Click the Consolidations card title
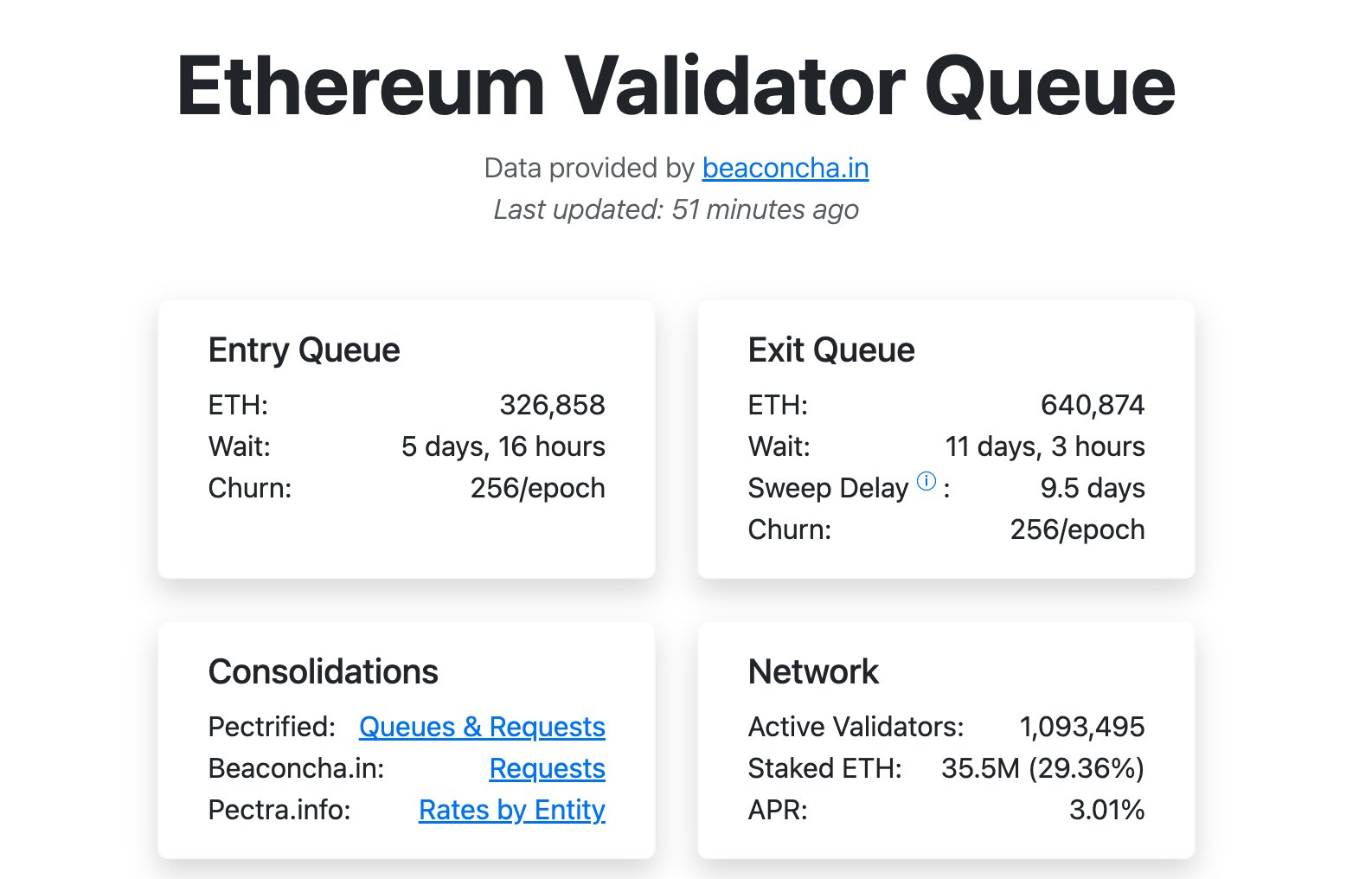Screen dimensions: 1372x879 click(323, 672)
